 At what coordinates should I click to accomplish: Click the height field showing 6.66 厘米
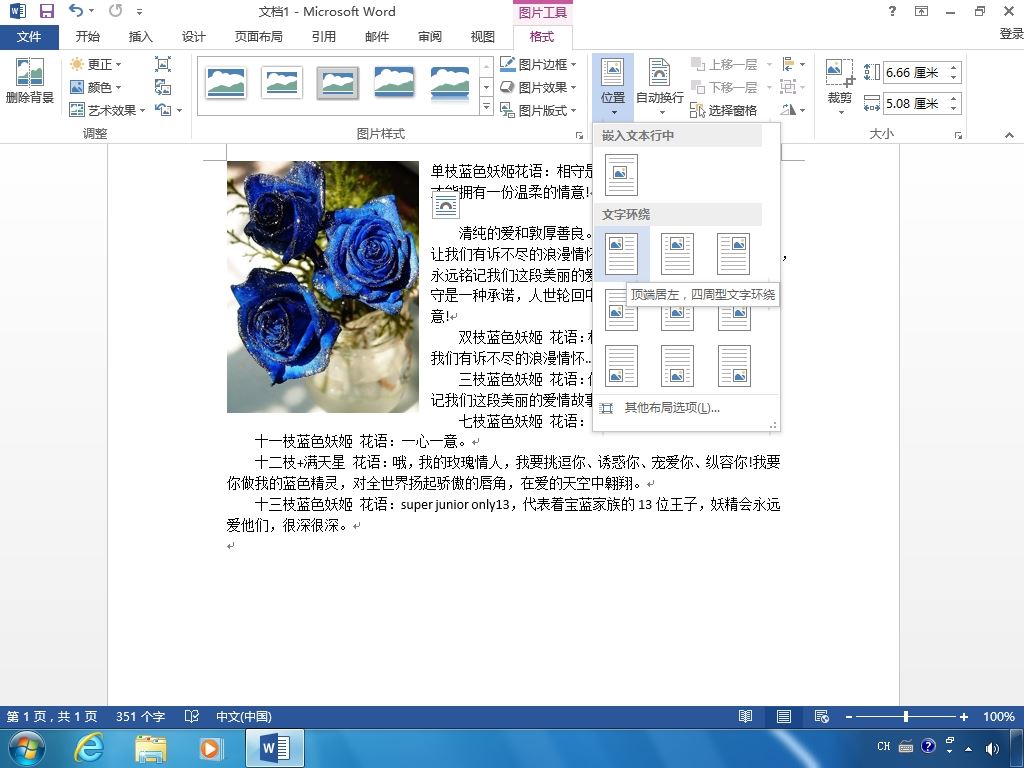point(916,72)
